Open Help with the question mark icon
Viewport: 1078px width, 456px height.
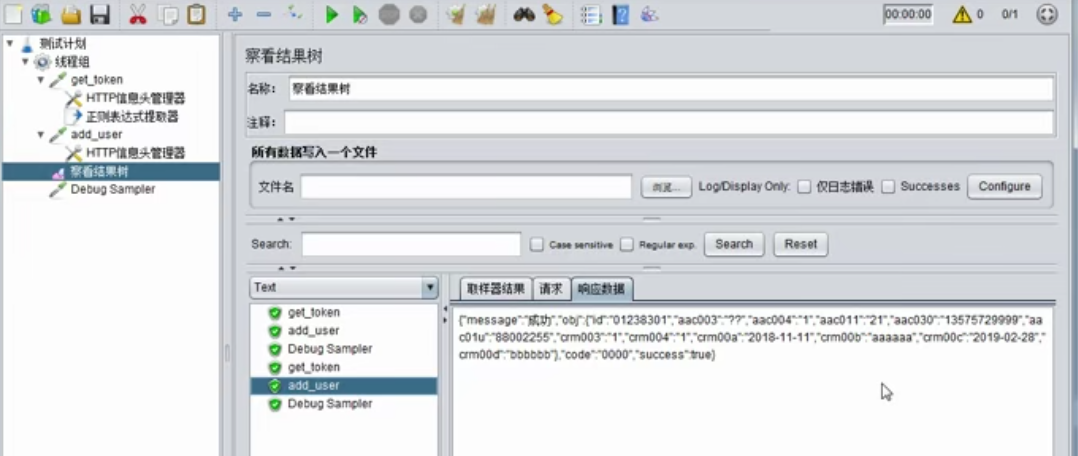pos(620,14)
